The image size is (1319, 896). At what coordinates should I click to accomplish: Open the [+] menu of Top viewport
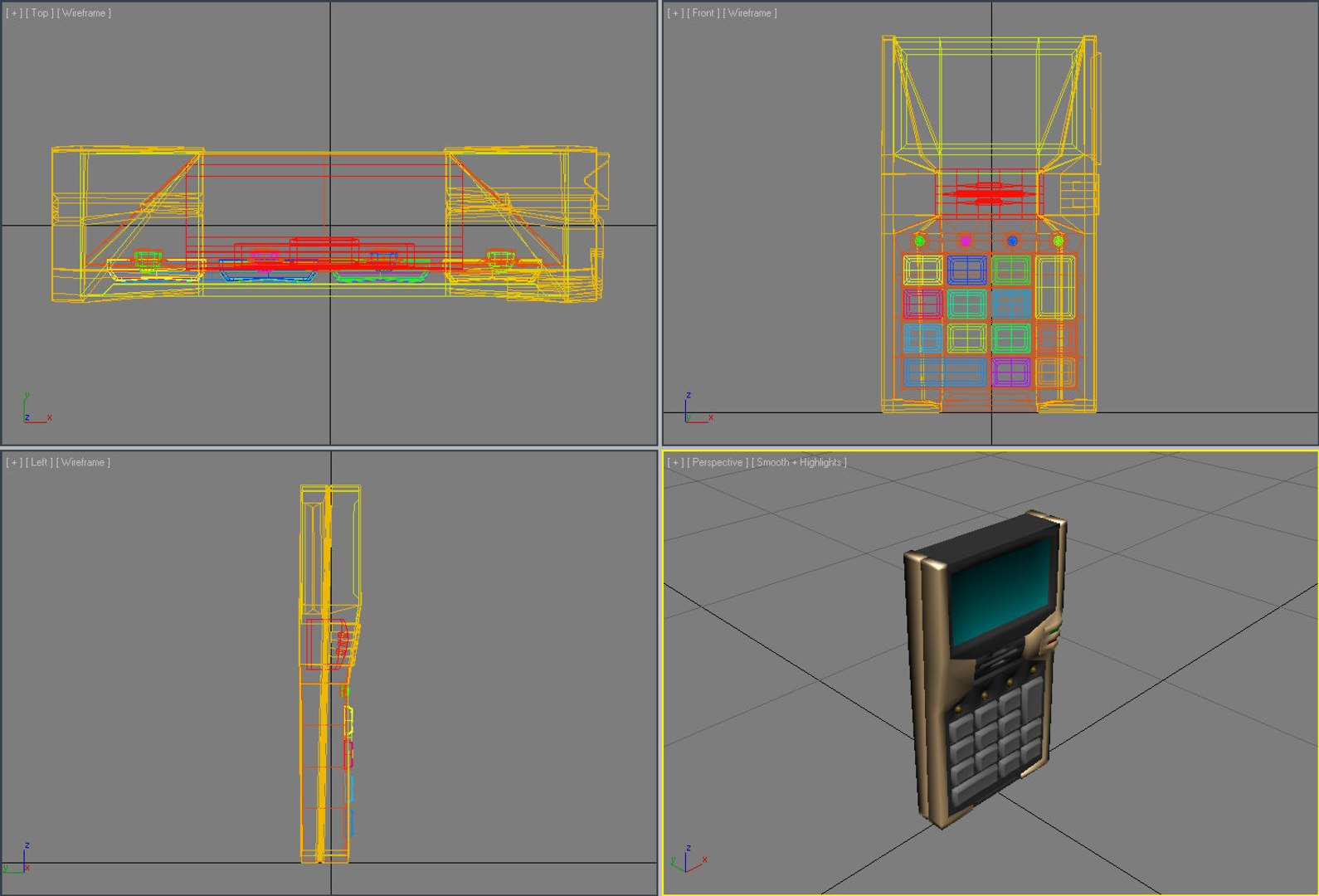(14, 13)
